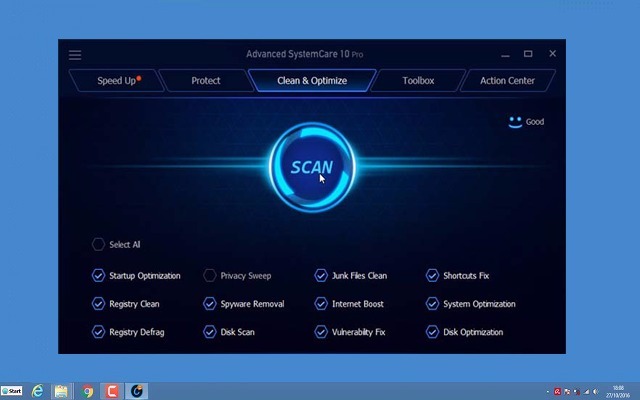This screenshot has height=400, width=640.
Task: Maximize the Advanced SystemCare window
Action: pyautogui.click(x=528, y=54)
